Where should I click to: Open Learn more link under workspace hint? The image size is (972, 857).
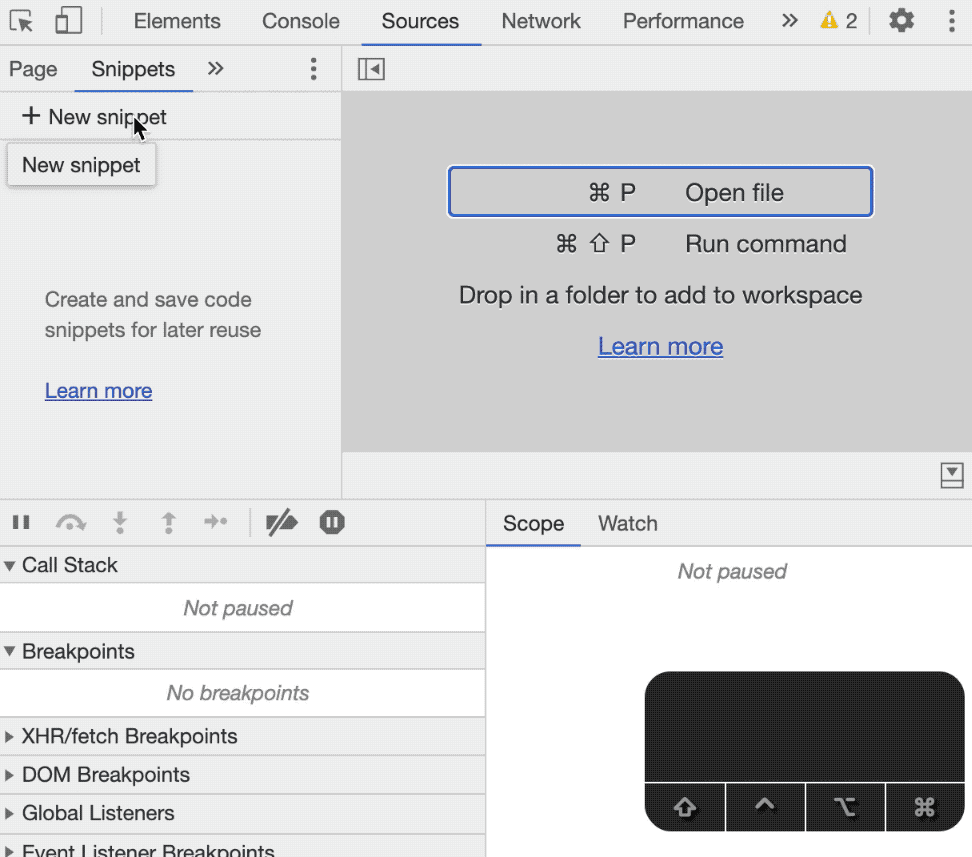click(x=660, y=346)
